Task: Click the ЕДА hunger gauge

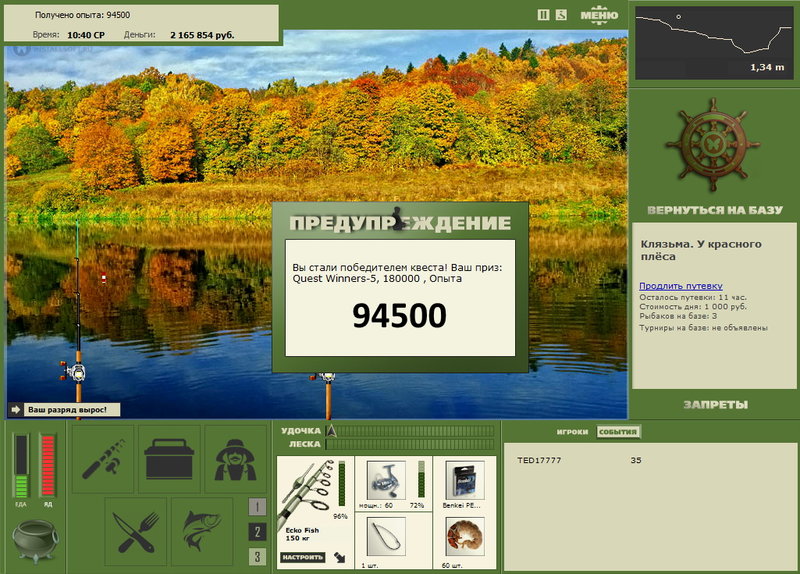Action: pos(21,465)
